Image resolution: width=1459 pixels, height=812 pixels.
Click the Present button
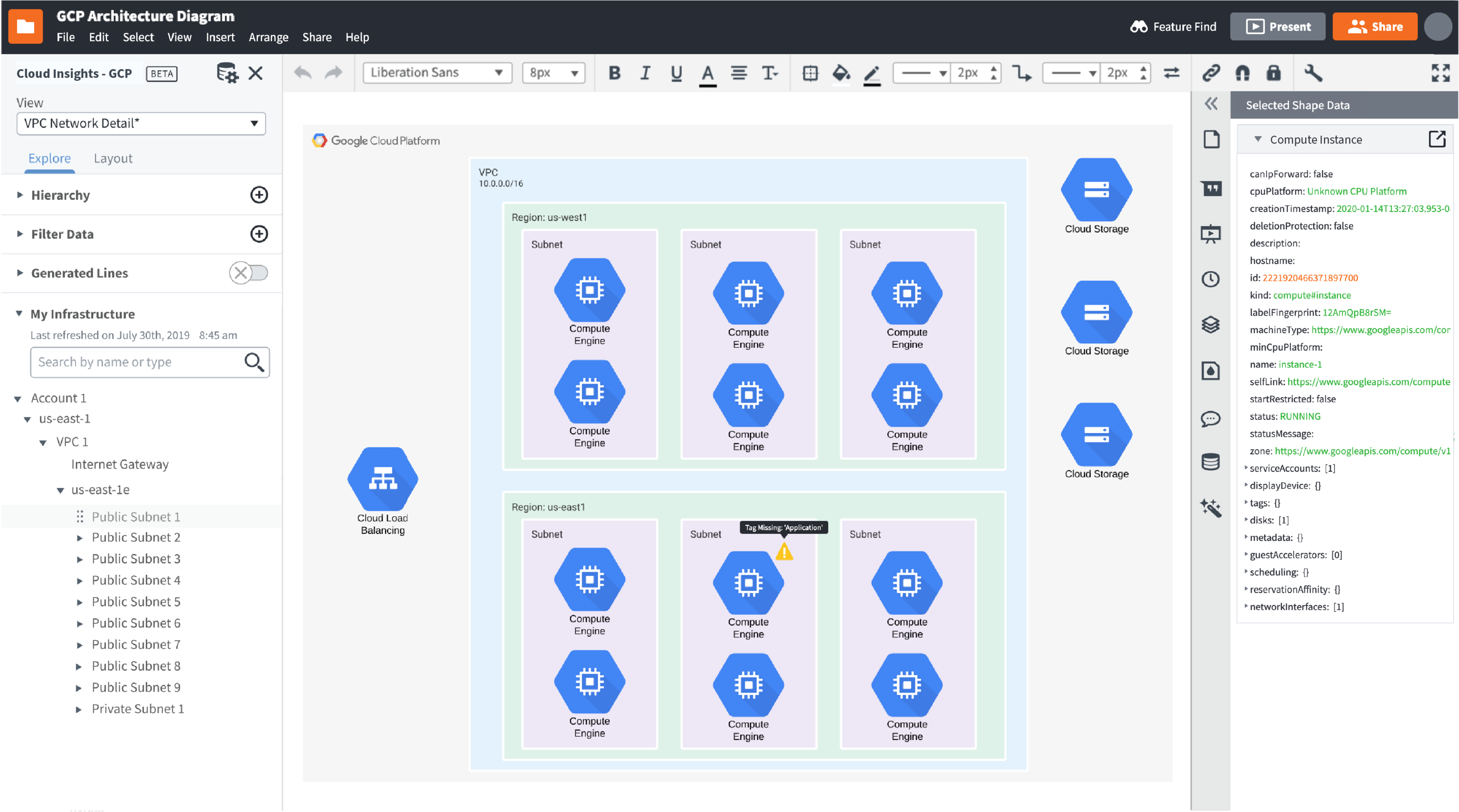pos(1278,27)
